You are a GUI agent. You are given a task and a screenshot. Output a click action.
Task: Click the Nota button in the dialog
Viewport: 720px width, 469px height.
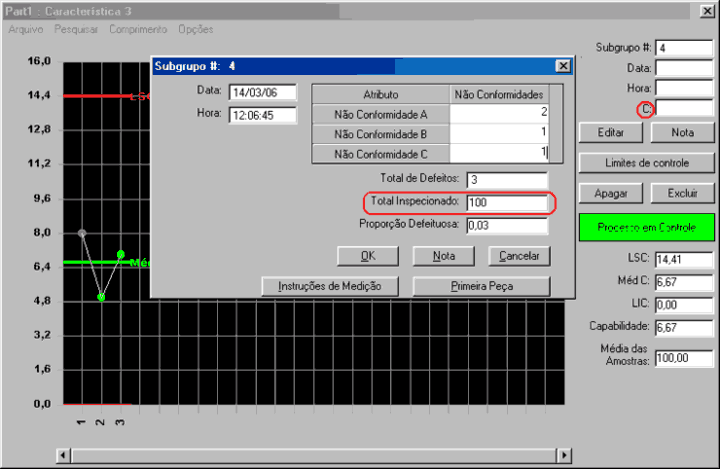[x=444, y=256]
